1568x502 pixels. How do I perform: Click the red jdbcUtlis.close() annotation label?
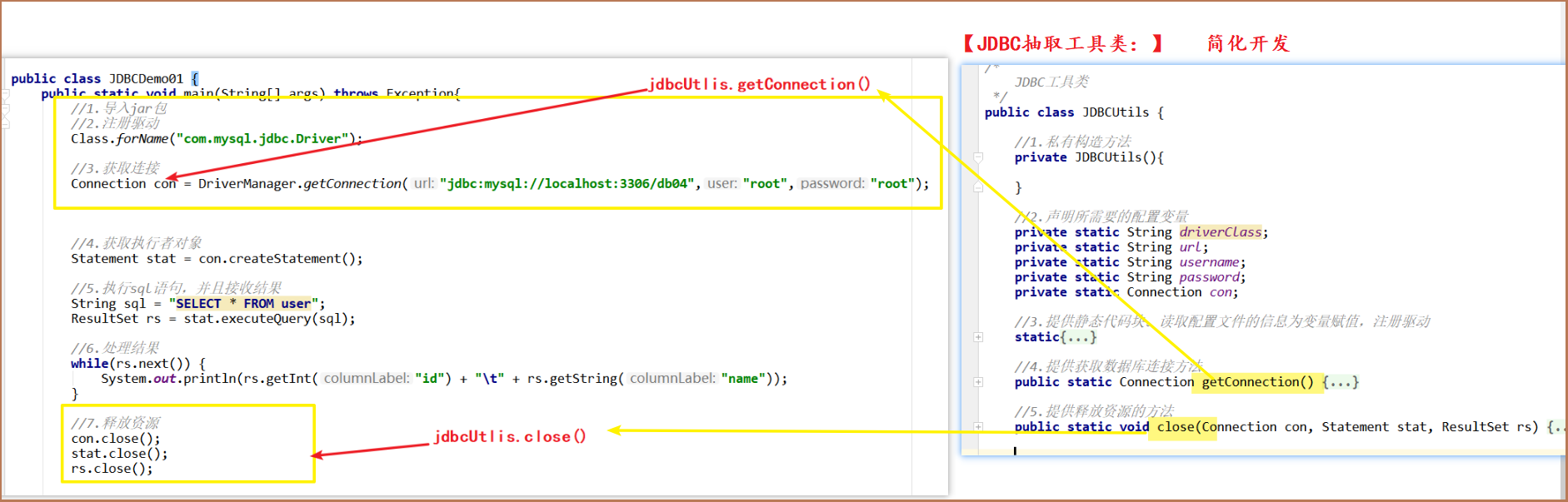[509, 436]
